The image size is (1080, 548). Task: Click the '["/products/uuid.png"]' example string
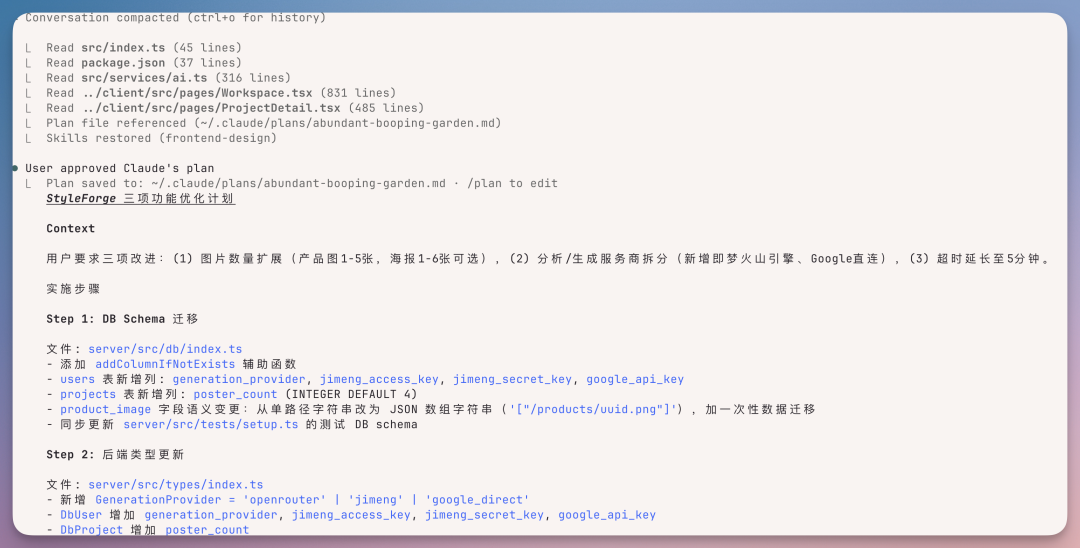593,410
